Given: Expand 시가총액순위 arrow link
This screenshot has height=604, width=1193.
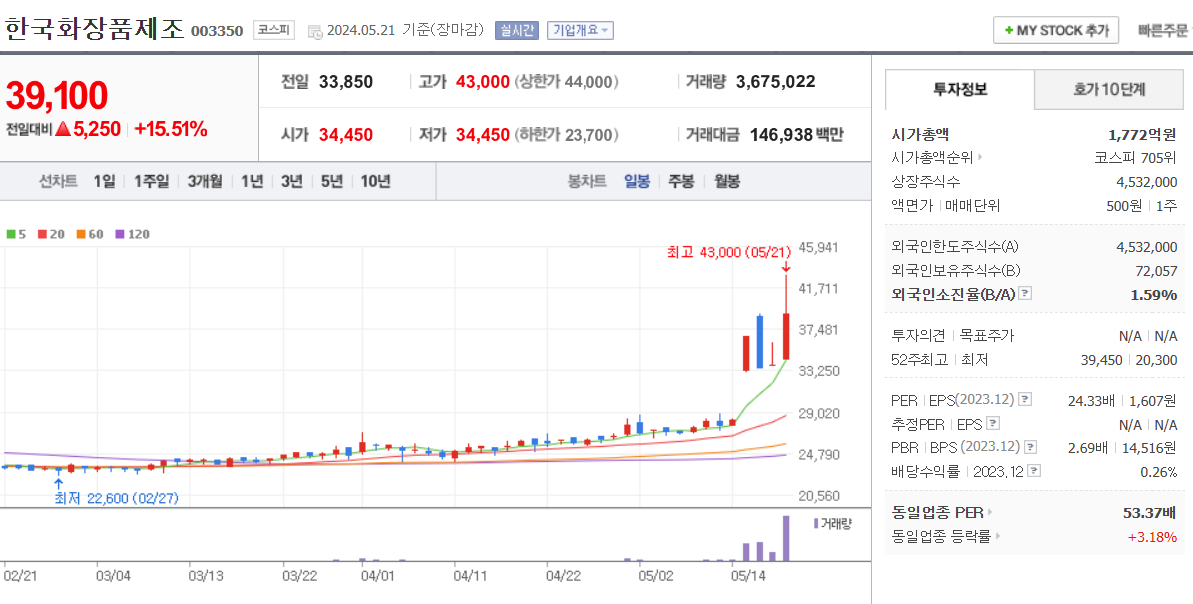Looking at the screenshot, I should click(x=980, y=157).
